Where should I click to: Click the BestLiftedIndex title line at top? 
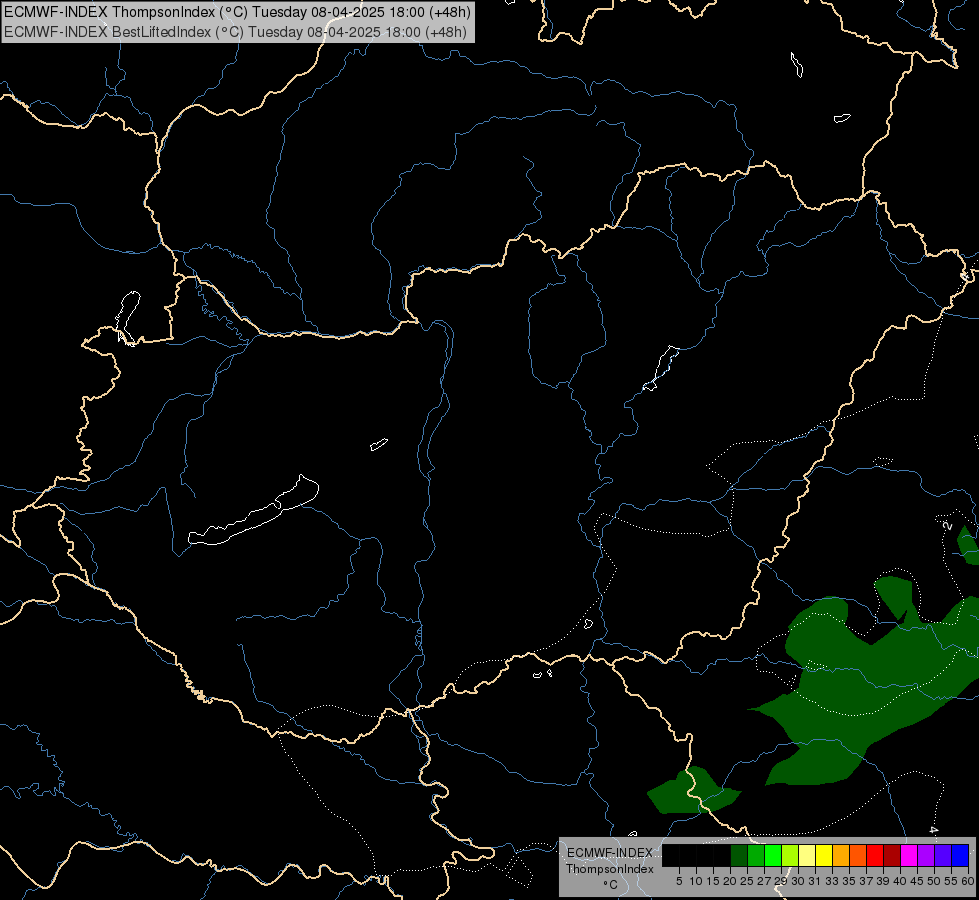point(235,31)
